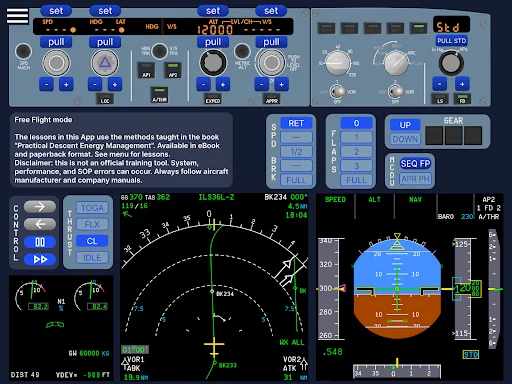Viewport: 512px width, 384px height.
Task: Toggle the EXPED button
Action: tap(213, 99)
